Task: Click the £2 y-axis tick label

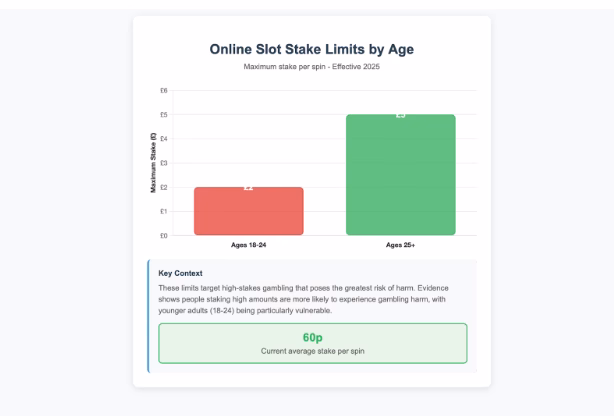Action: [x=164, y=187]
